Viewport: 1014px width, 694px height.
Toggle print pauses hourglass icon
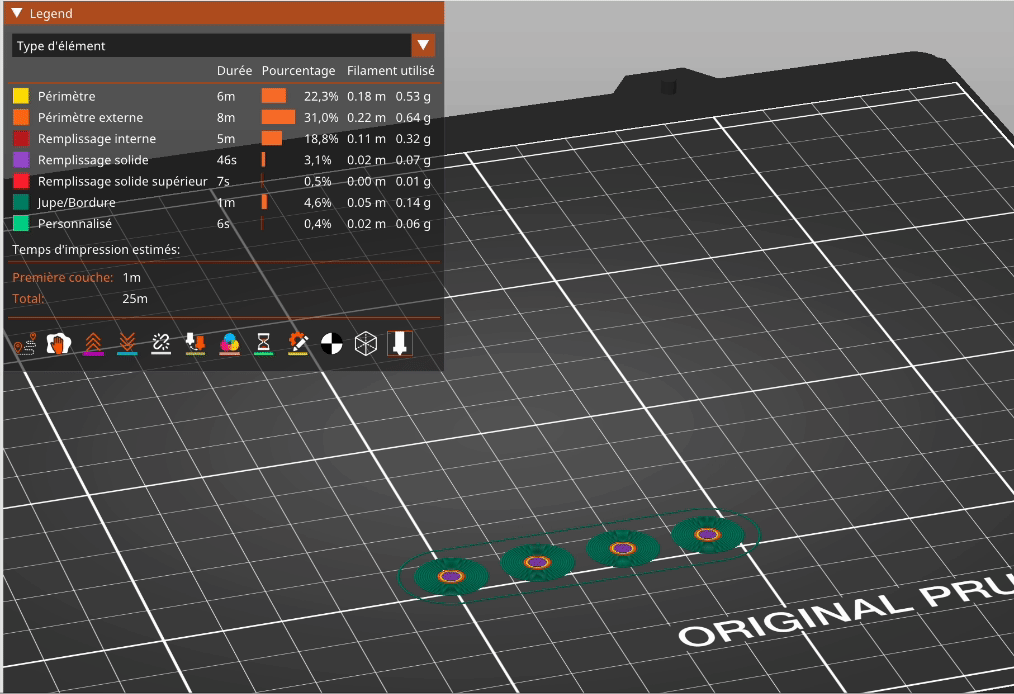pos(263,344)
